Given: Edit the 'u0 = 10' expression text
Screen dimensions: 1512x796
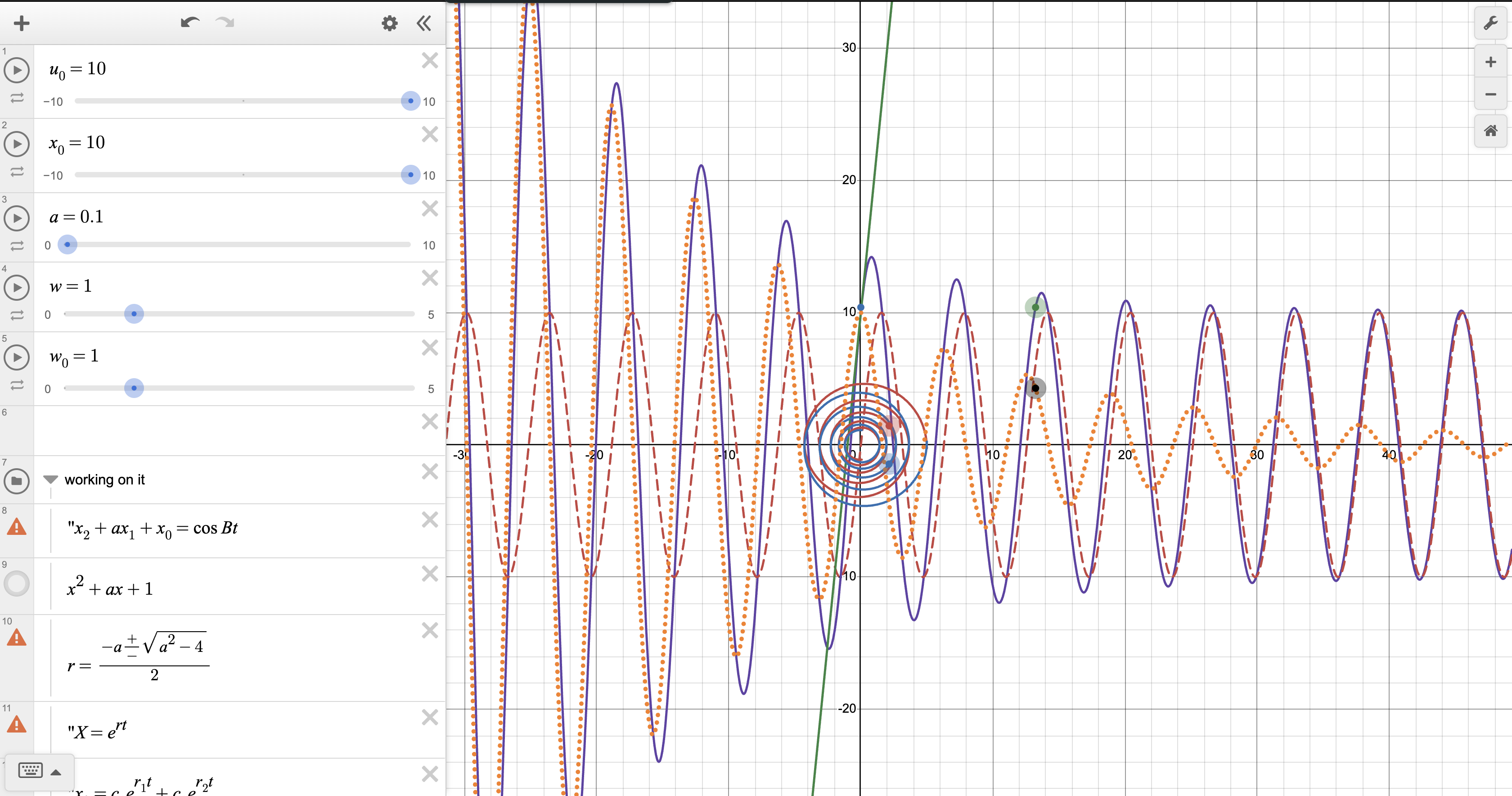Looking at the screenshot, I should [77, 69].
